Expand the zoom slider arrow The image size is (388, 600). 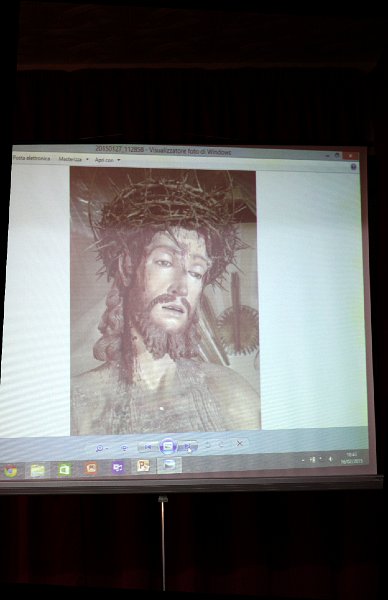coord(107,448)
